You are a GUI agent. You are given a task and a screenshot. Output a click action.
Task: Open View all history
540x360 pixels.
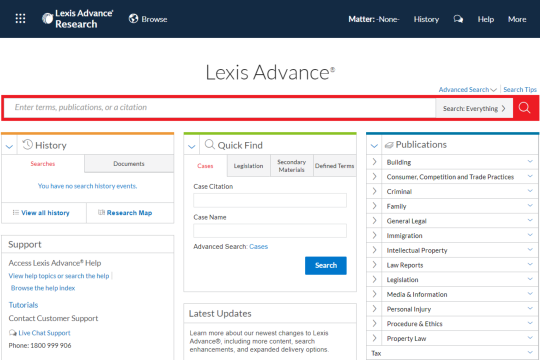click(45, 213)
